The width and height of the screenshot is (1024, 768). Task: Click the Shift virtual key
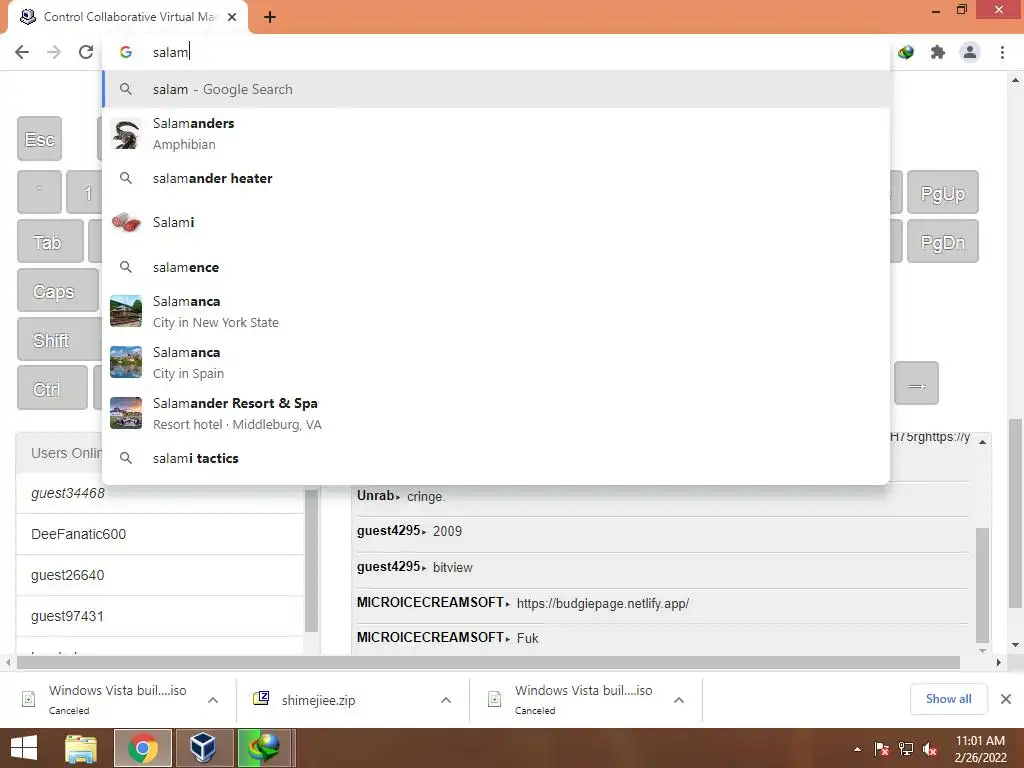coord(59,340)
